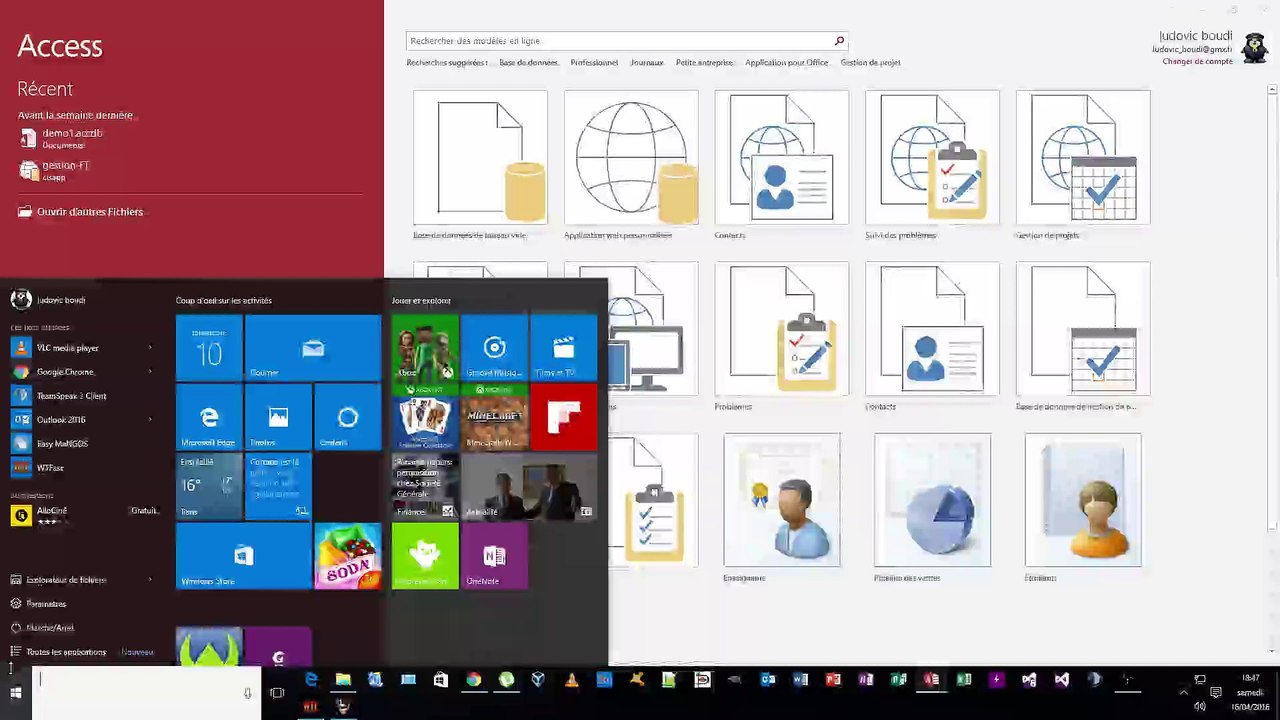Open Easy MaNGOS in Start menu
The image size is (1280, 720).
click(62, 443)
